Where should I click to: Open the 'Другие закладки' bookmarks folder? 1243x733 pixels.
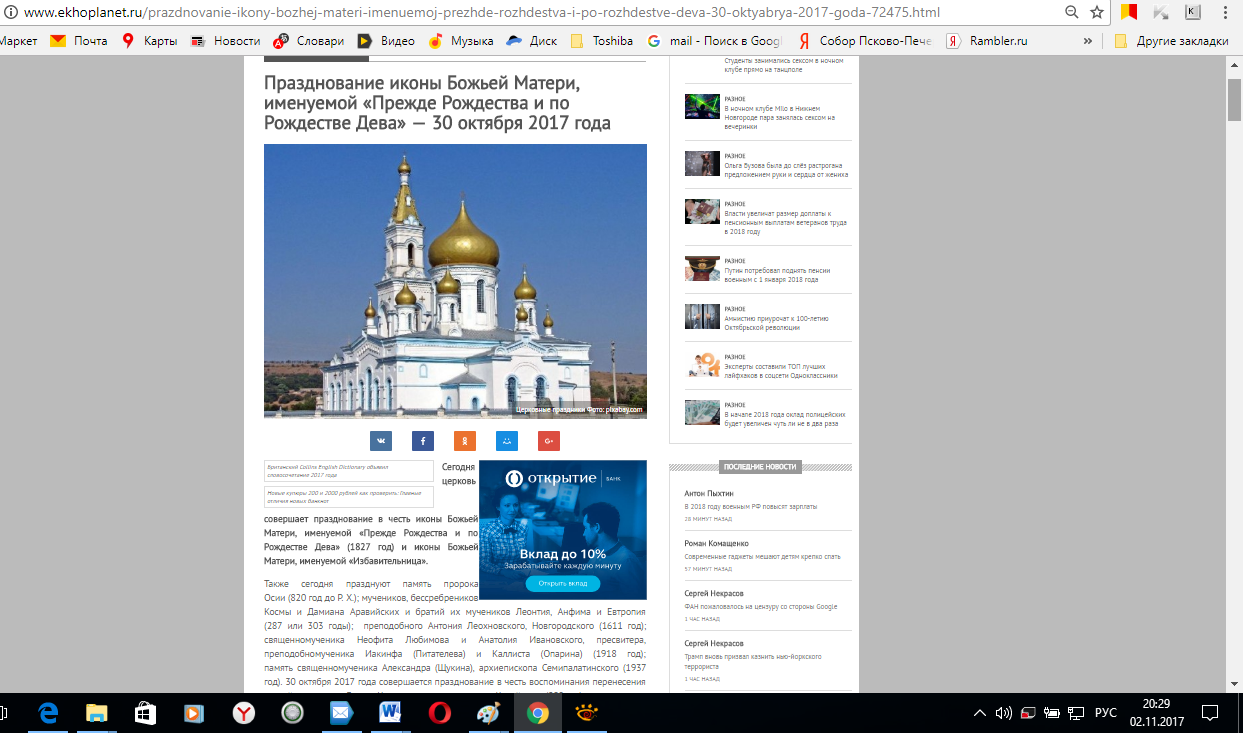click(x=1170, y=41)
